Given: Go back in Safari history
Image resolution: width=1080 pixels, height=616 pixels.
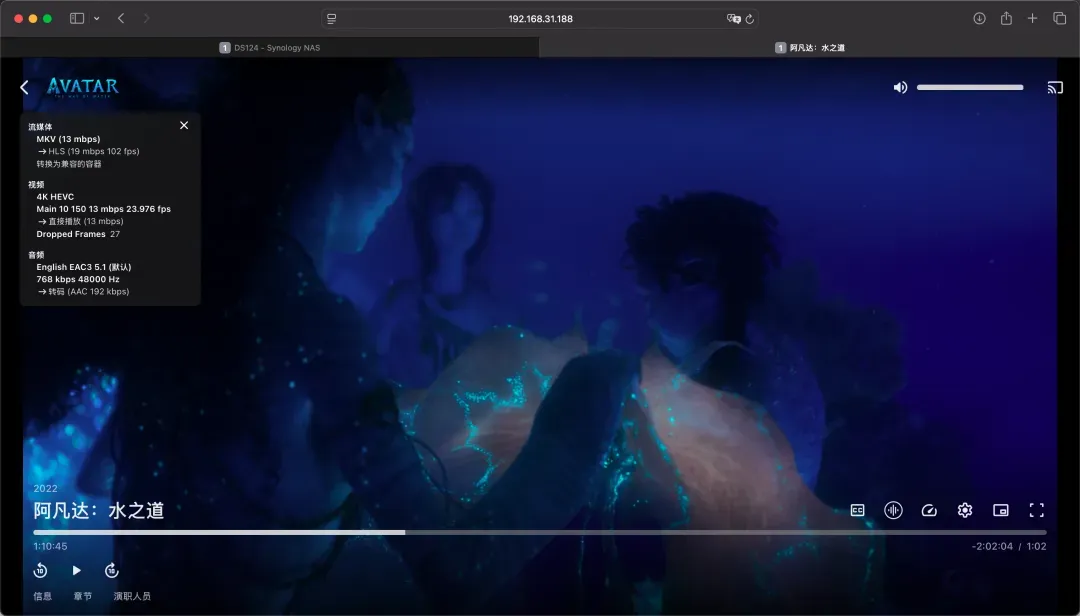Looking at the screenshot, I should (x=121, y=19).
